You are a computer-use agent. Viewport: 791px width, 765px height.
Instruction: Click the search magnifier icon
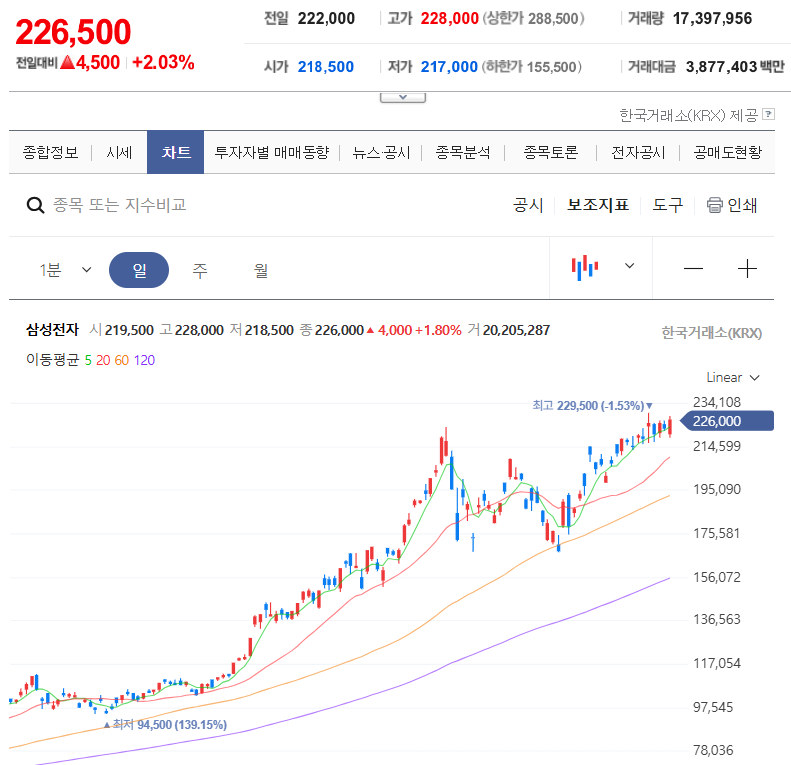35,205
